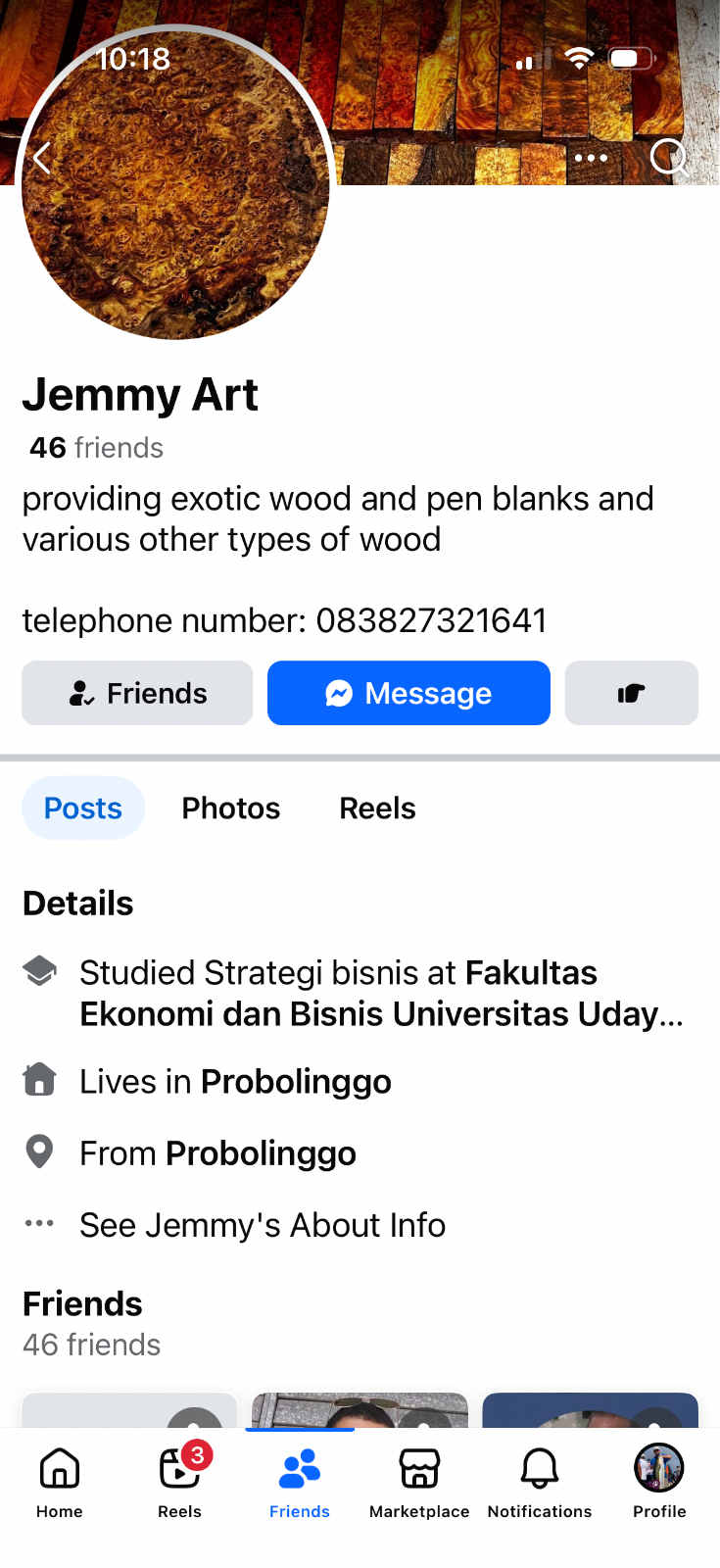Open the 46 friends link under name
The image size is (720, 1568).
[x=96, y=448]
